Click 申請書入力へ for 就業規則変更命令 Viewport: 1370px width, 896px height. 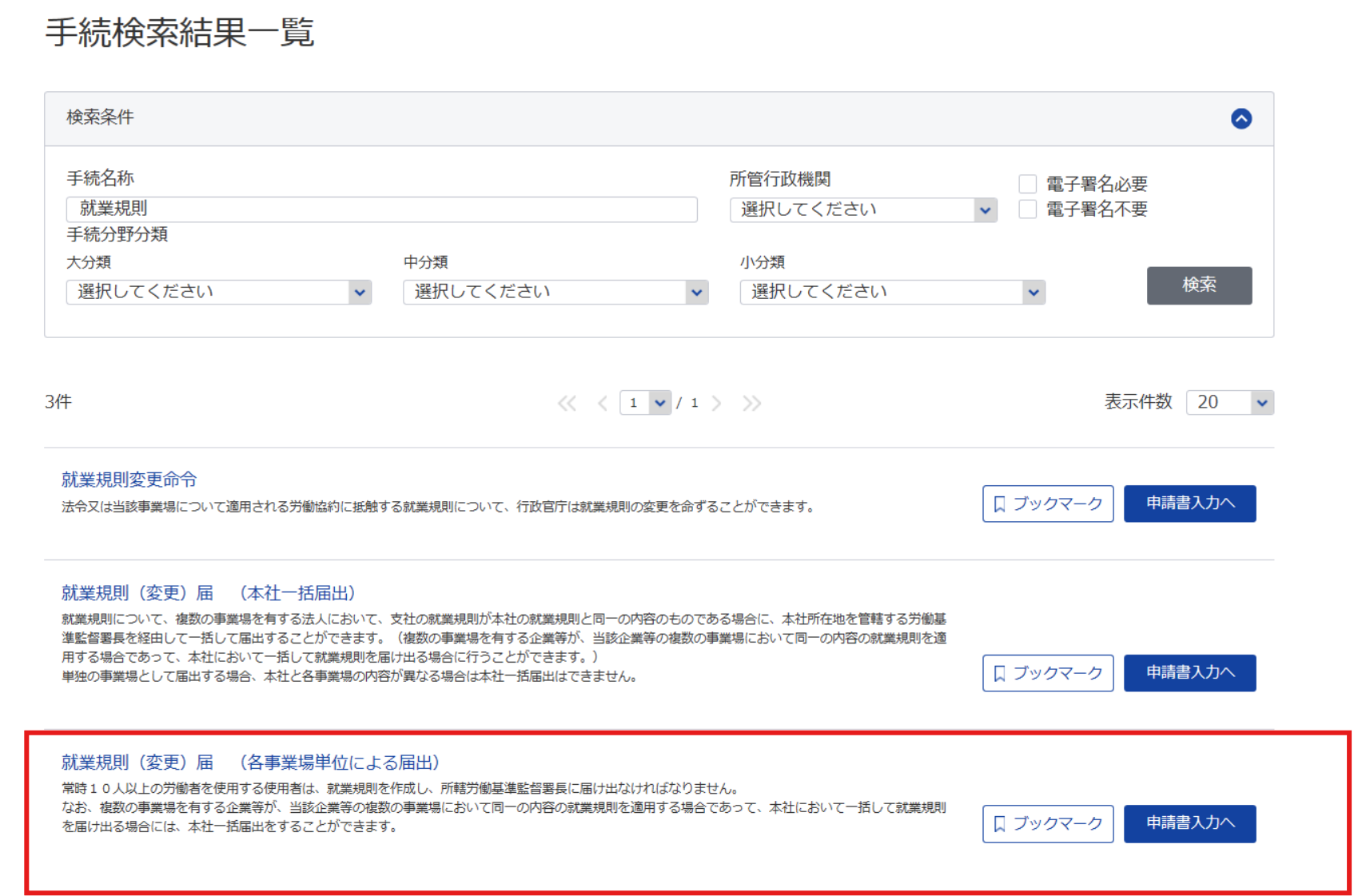(x=1189, y=504)
